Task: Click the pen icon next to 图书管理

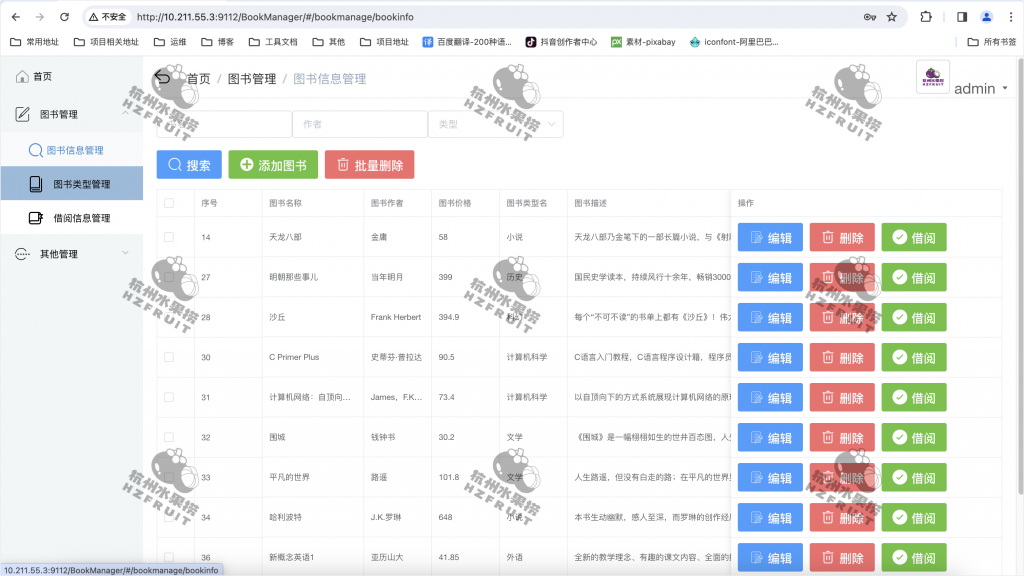Action: point(22,113)
